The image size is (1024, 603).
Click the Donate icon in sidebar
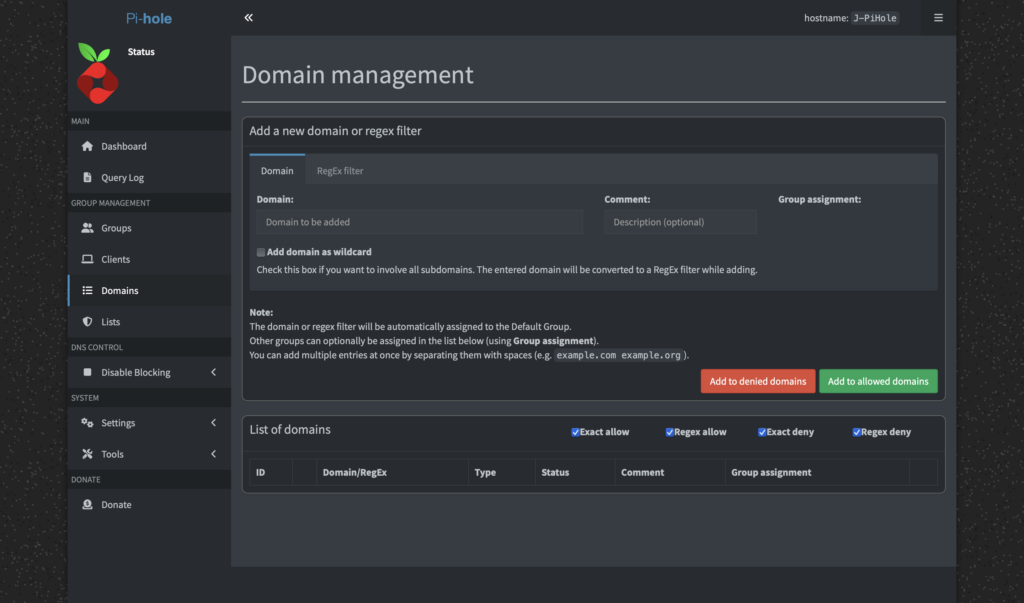(87, 505)
